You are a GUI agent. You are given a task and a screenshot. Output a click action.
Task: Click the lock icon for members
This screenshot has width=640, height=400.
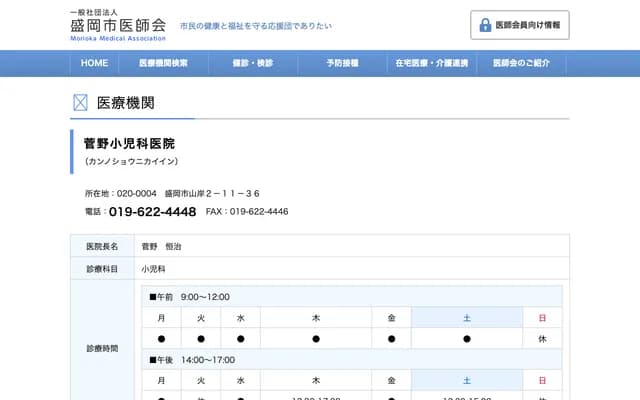coord(485,25)
